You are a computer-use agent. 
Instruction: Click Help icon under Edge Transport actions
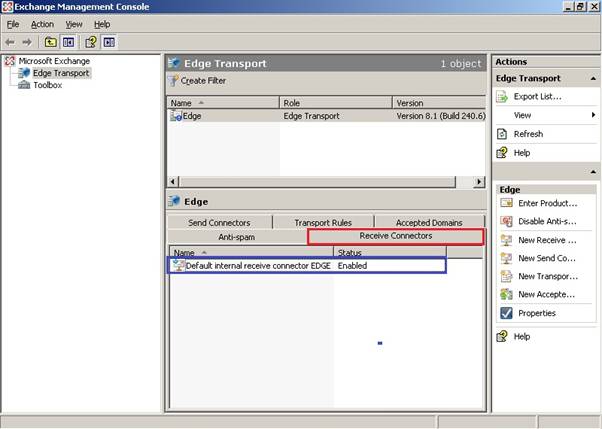(x=502, y=153)
